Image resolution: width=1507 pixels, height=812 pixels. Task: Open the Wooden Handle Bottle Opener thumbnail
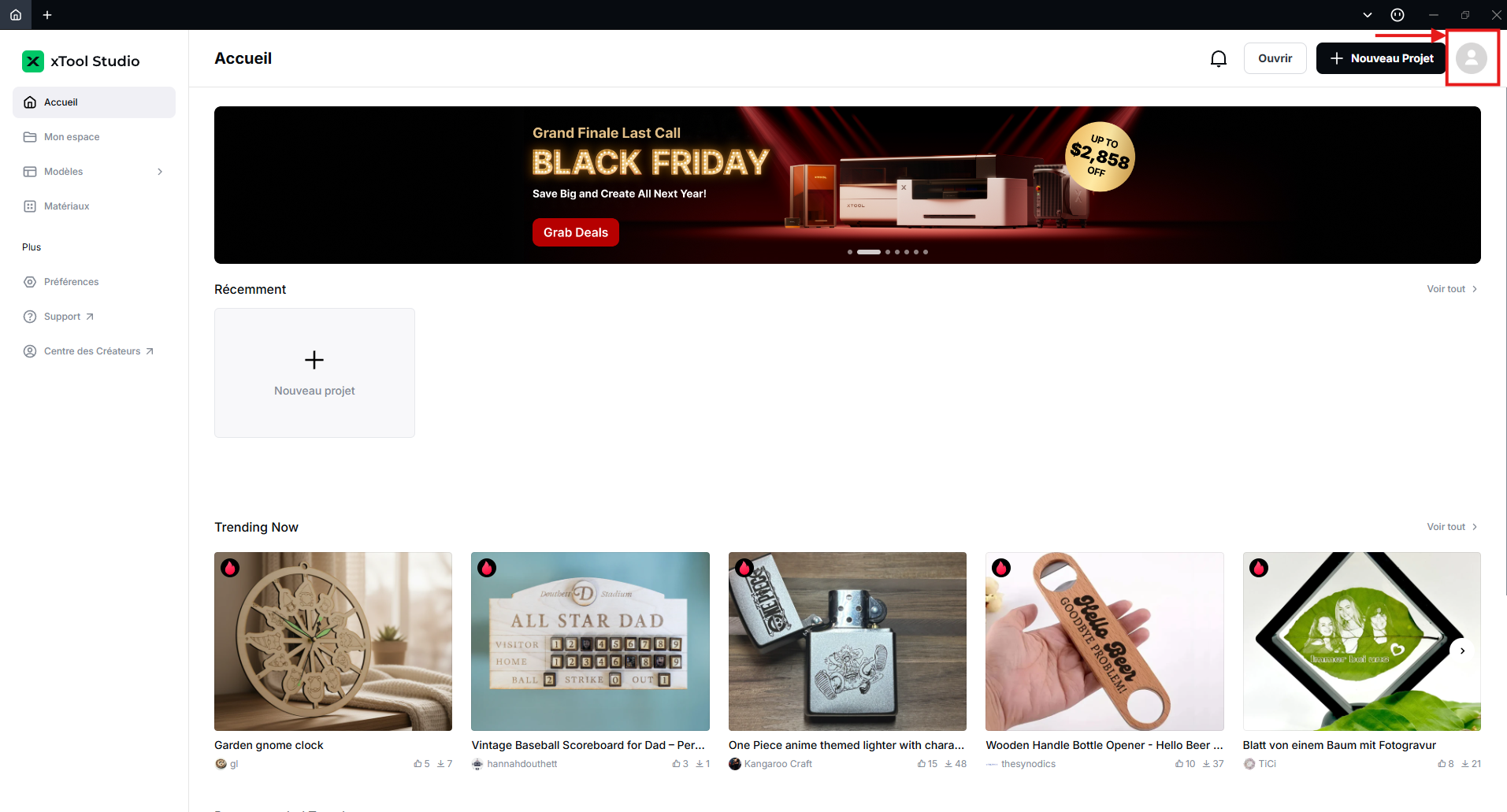(x=1104, y=641)
